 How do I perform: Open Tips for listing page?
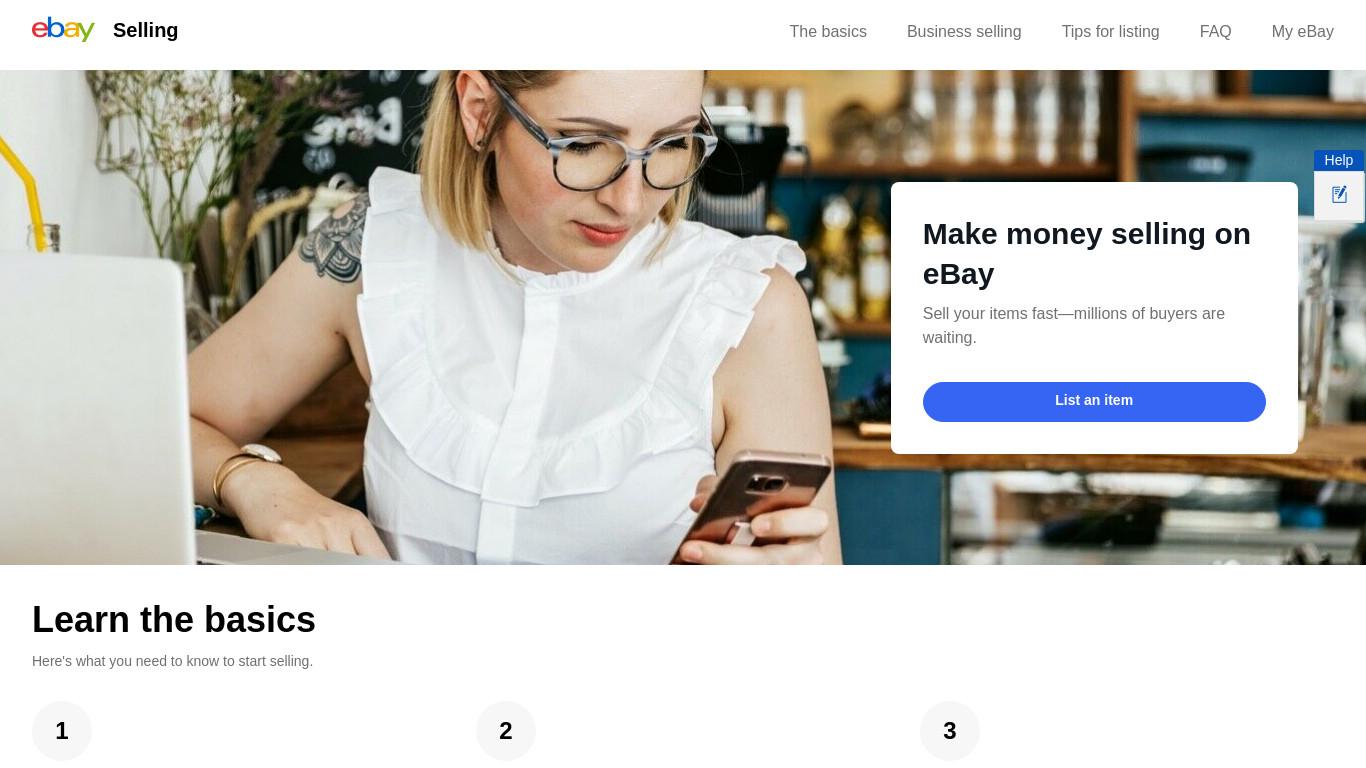point(1110,32)
